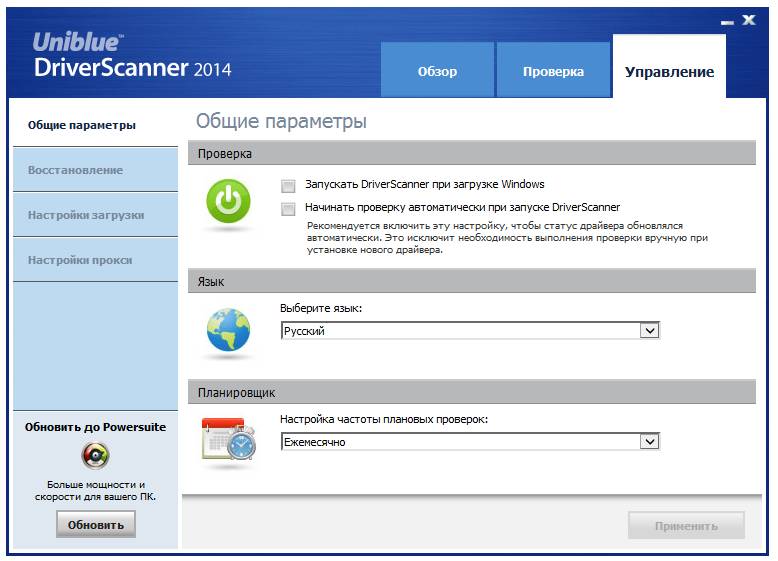
Task: Click the green power icon
Action: click(x=228, y=201)
